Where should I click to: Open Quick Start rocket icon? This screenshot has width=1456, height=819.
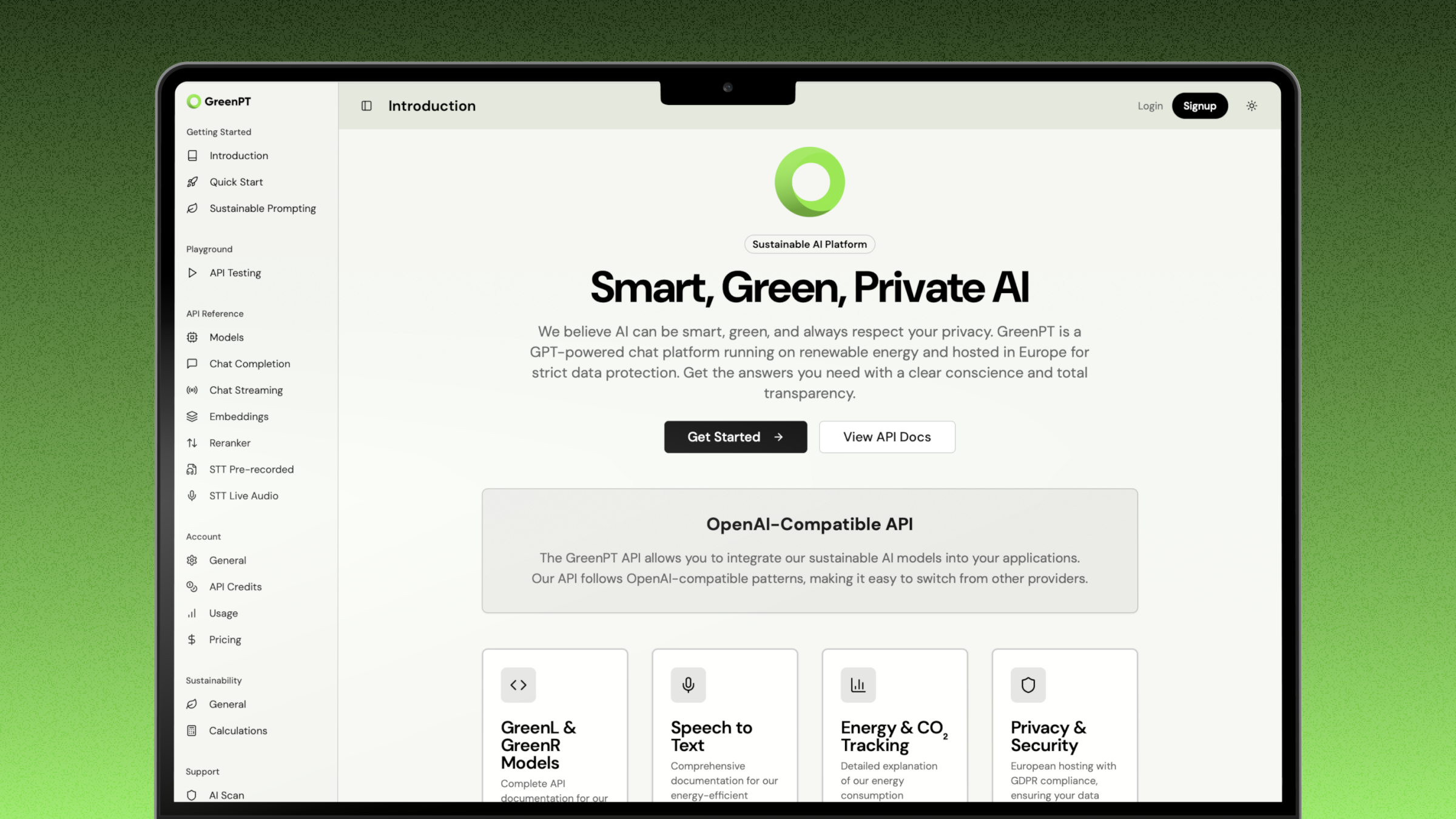[192, 182]
